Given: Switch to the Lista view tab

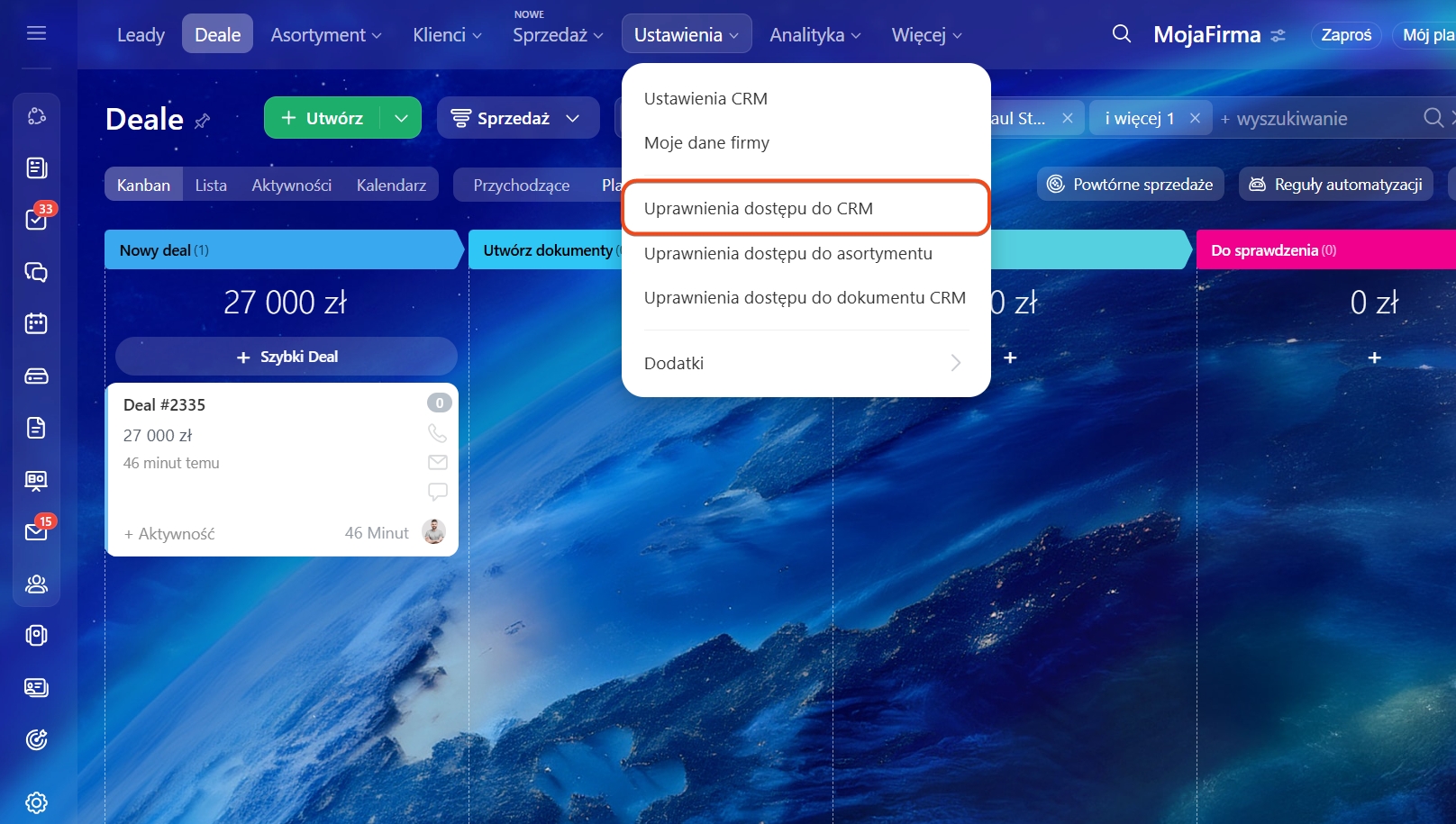Looking at the screenshot, I should pyautogui.click(x=211, y=185).
